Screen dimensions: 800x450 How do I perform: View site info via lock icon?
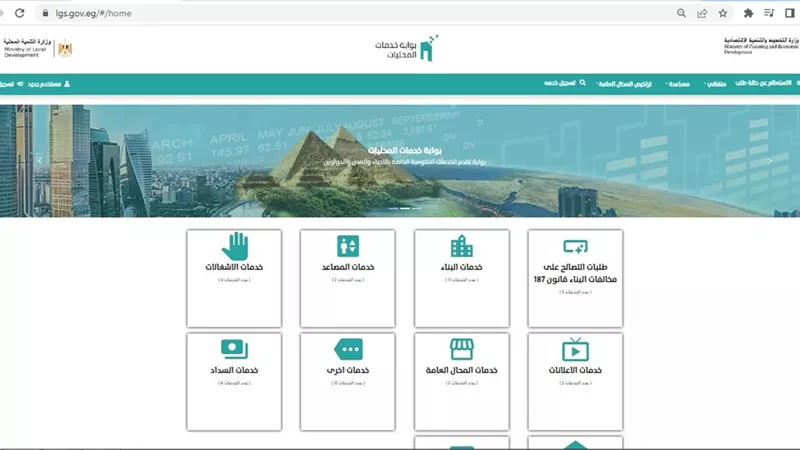click(45, 13)
